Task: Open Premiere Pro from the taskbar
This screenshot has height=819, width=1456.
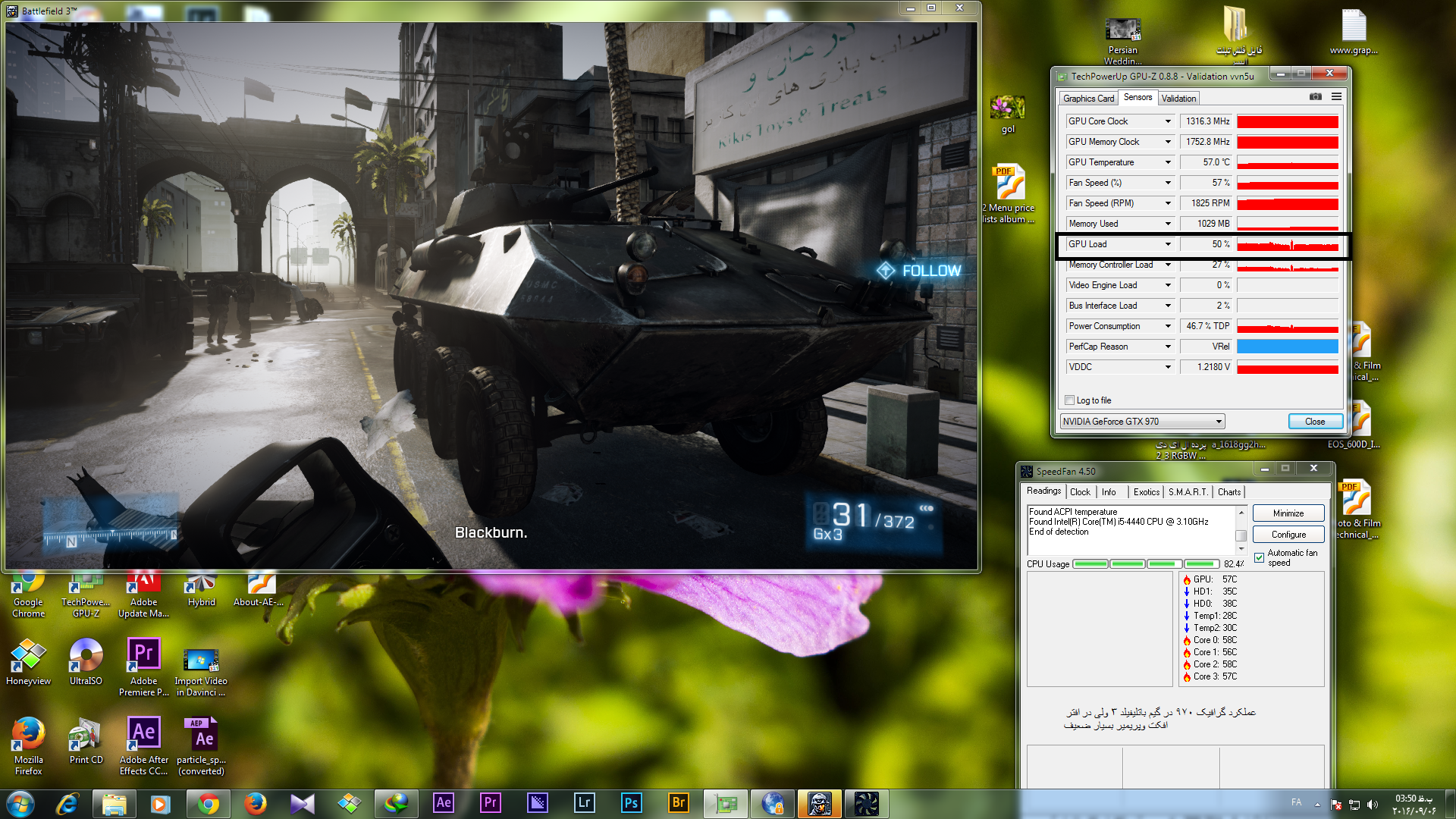Action: (491, 803)
